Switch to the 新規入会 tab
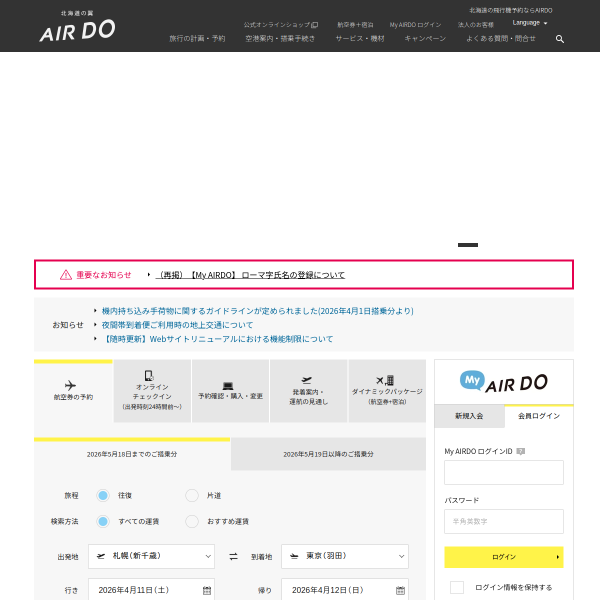 tap(469, 416)
